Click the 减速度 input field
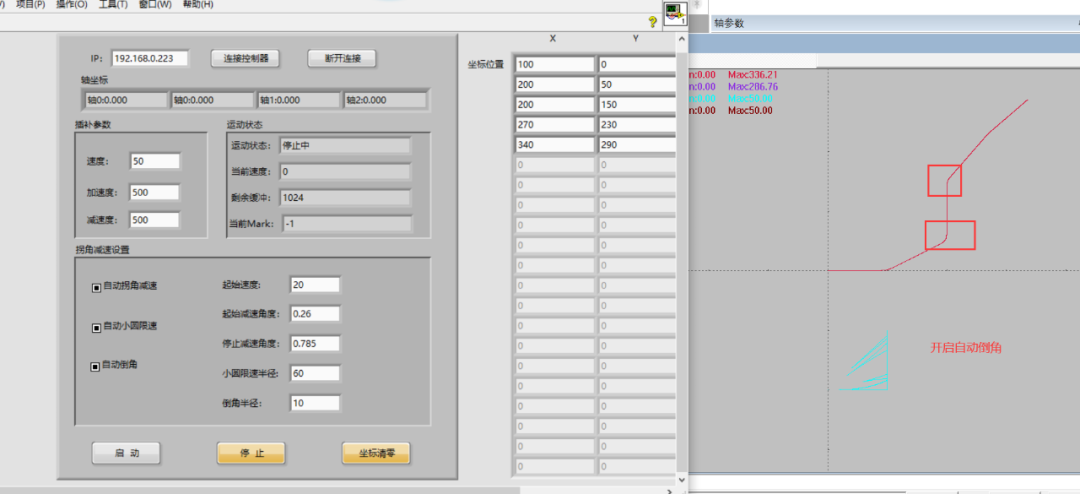1080x494 pixels. tap(155, 220)
